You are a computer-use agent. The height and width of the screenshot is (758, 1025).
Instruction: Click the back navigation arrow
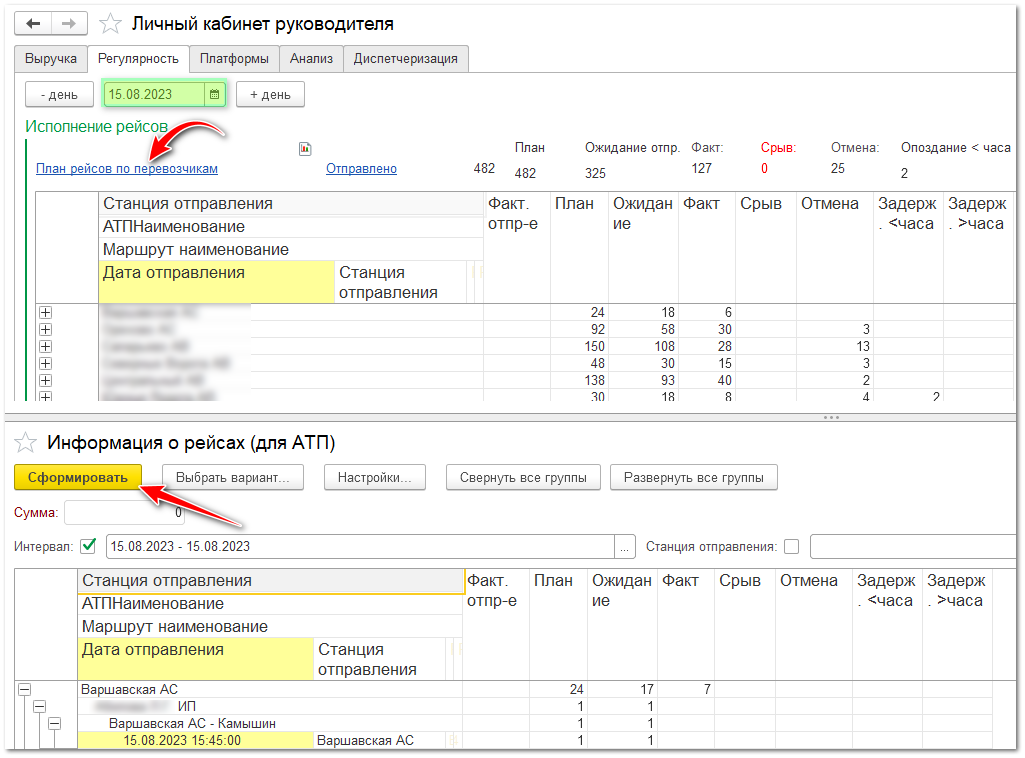coord(34,23)
